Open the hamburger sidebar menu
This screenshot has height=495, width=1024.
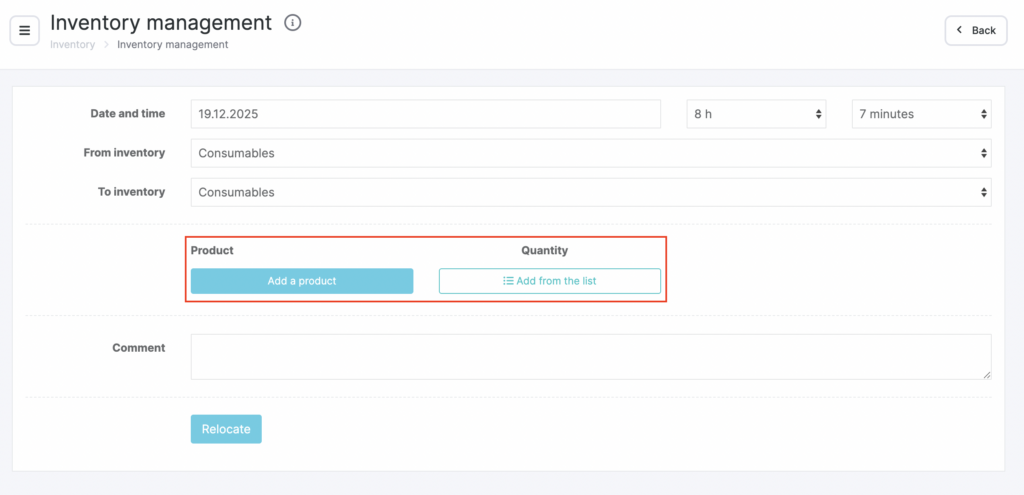[25, 30]
